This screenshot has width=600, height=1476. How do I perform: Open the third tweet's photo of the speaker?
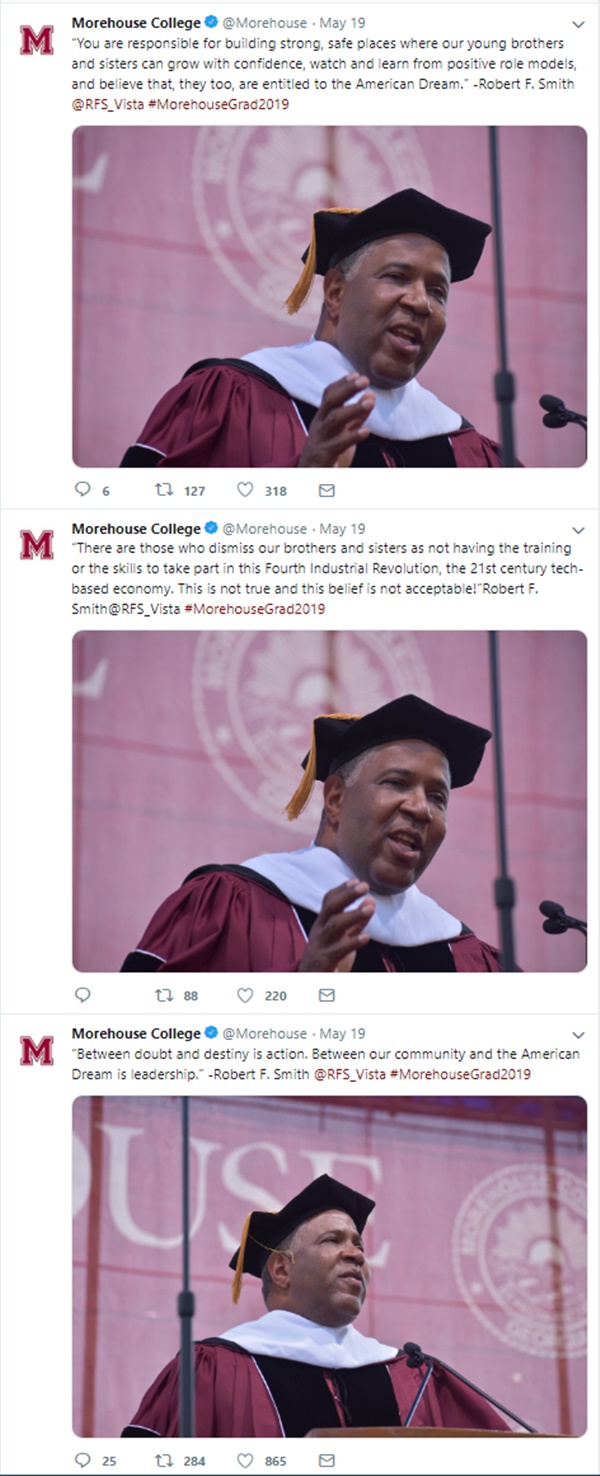(x=329, y=1265)
